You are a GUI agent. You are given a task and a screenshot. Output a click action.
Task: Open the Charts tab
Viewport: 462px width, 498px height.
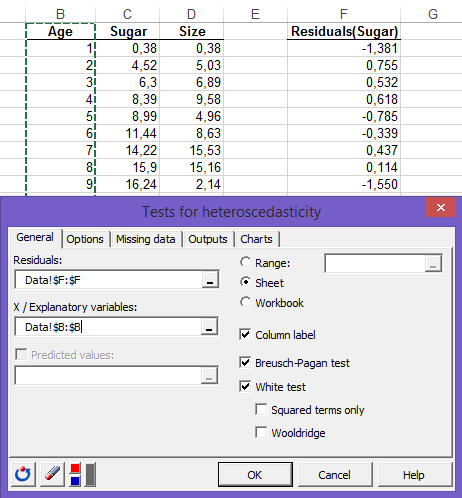pos(256,239)
